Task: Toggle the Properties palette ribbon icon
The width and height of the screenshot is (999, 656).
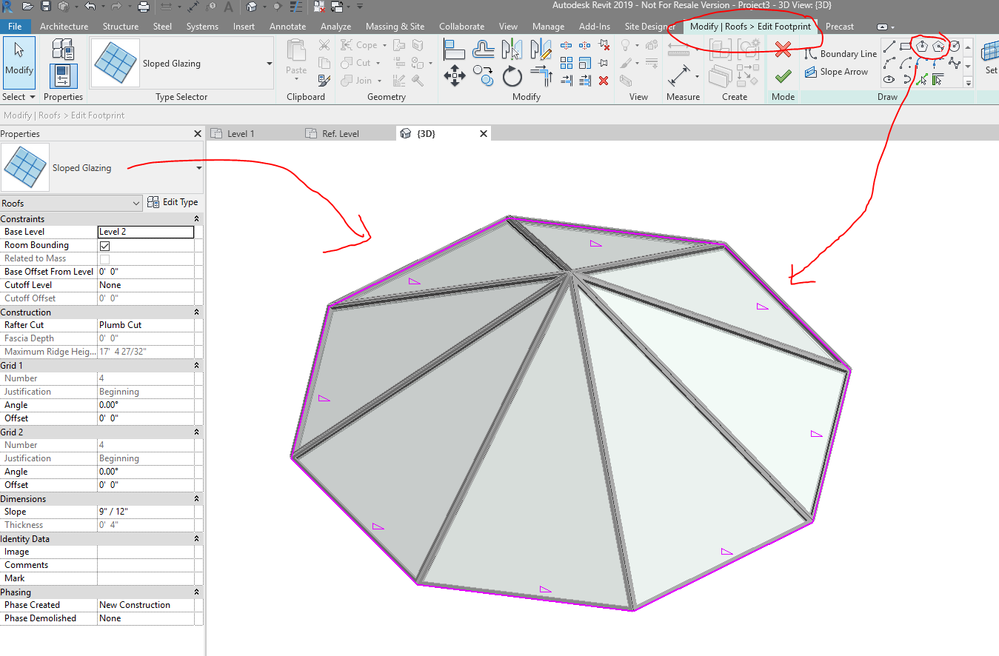Action: coord(62,76)
